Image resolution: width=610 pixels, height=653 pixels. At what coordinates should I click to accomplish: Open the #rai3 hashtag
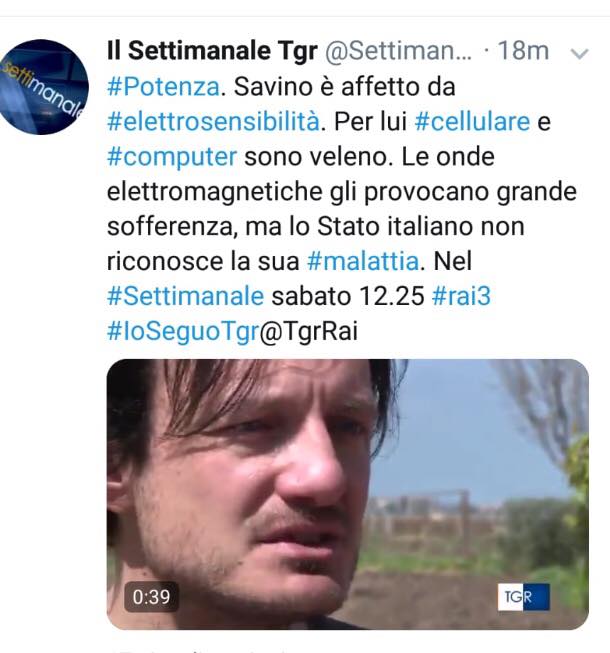[461, 296]
